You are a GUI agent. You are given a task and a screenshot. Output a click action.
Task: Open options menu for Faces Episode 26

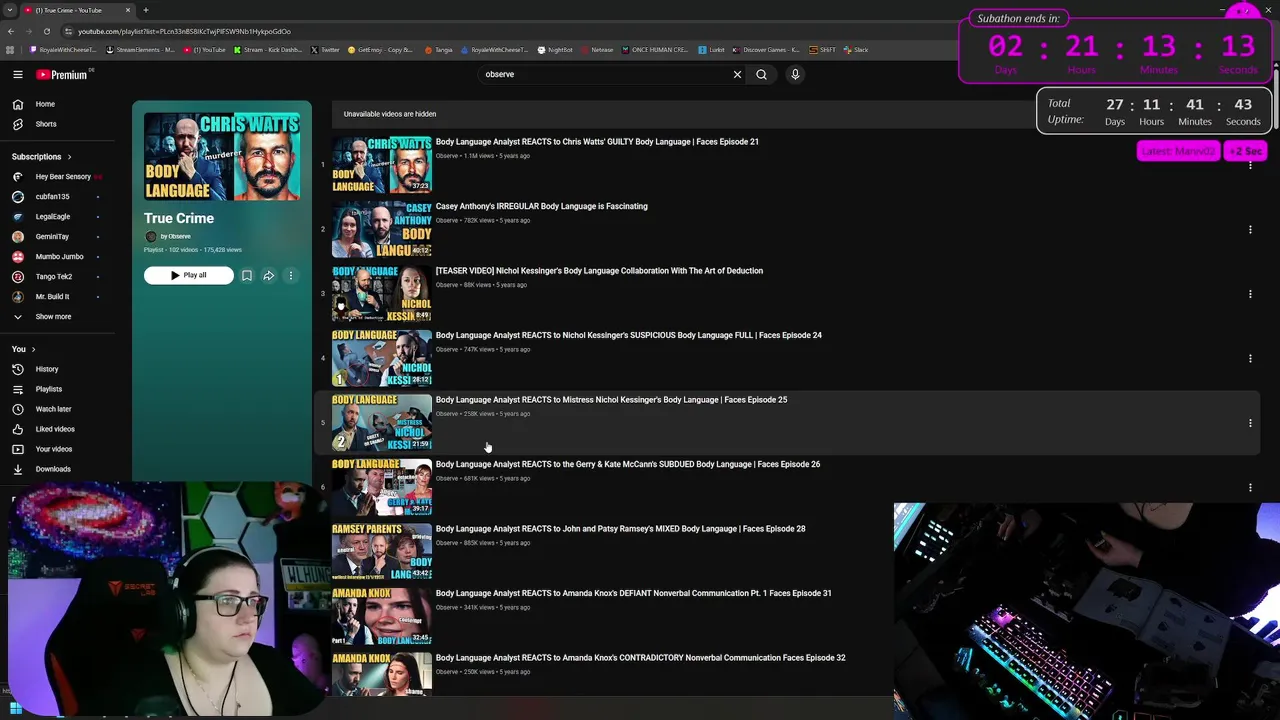point(1250,487)
